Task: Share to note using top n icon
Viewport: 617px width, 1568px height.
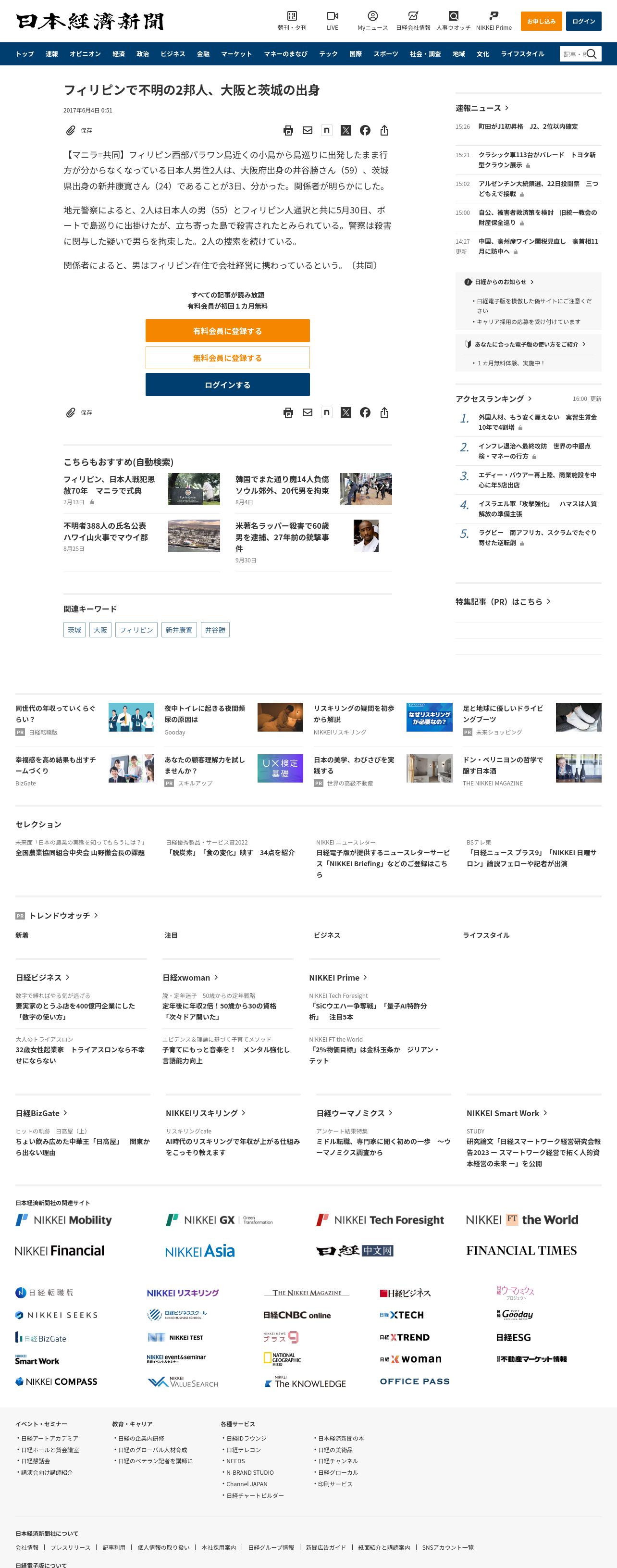Action: [x=327, y=130]
